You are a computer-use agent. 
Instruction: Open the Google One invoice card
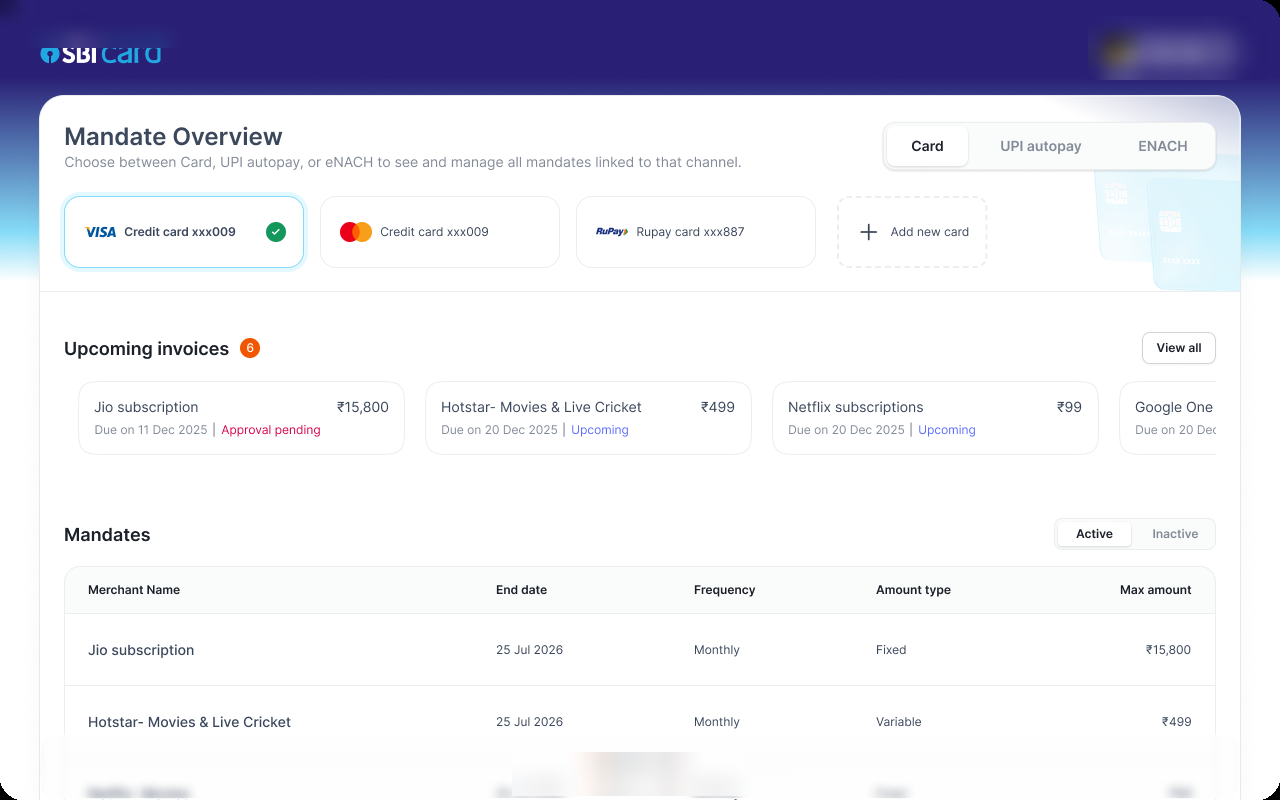pyautogui.click(x=1168, y=418)
